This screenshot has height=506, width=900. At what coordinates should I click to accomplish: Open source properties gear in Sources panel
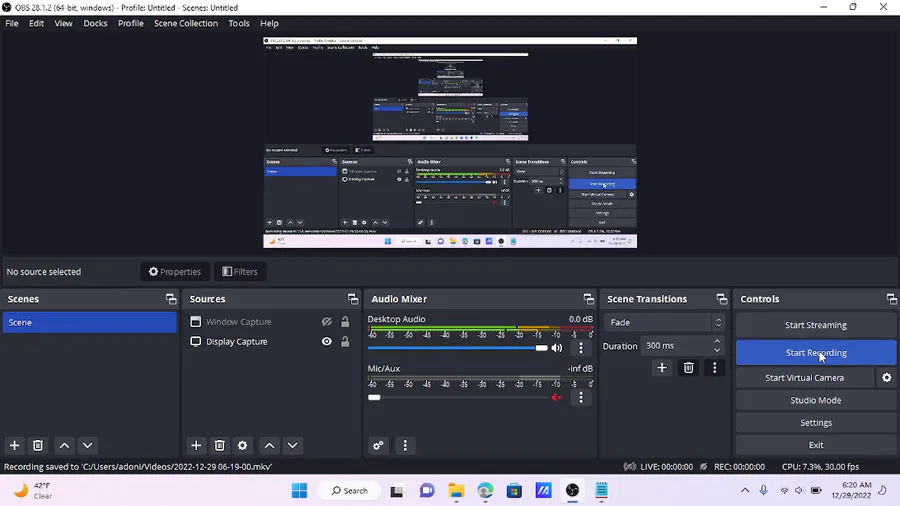pyautogui.click(x=242, y=445)
